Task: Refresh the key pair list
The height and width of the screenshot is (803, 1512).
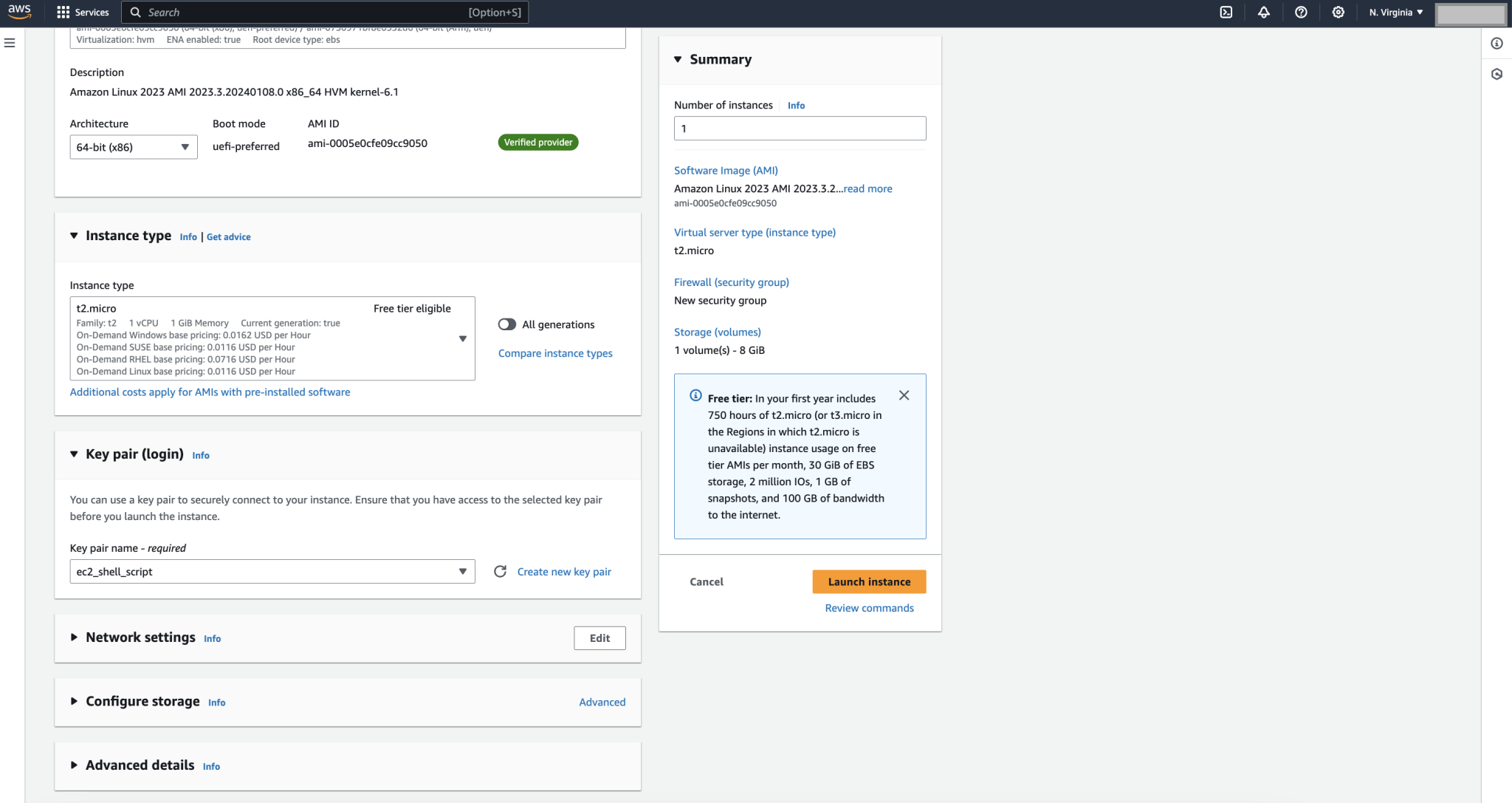Action: click(501, 571)
